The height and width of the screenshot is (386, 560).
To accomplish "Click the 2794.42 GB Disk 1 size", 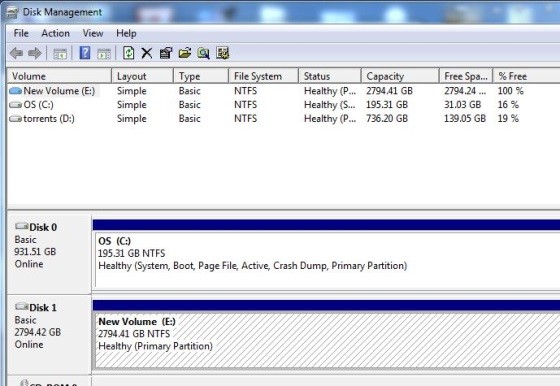I will click(x=38, y=332).
